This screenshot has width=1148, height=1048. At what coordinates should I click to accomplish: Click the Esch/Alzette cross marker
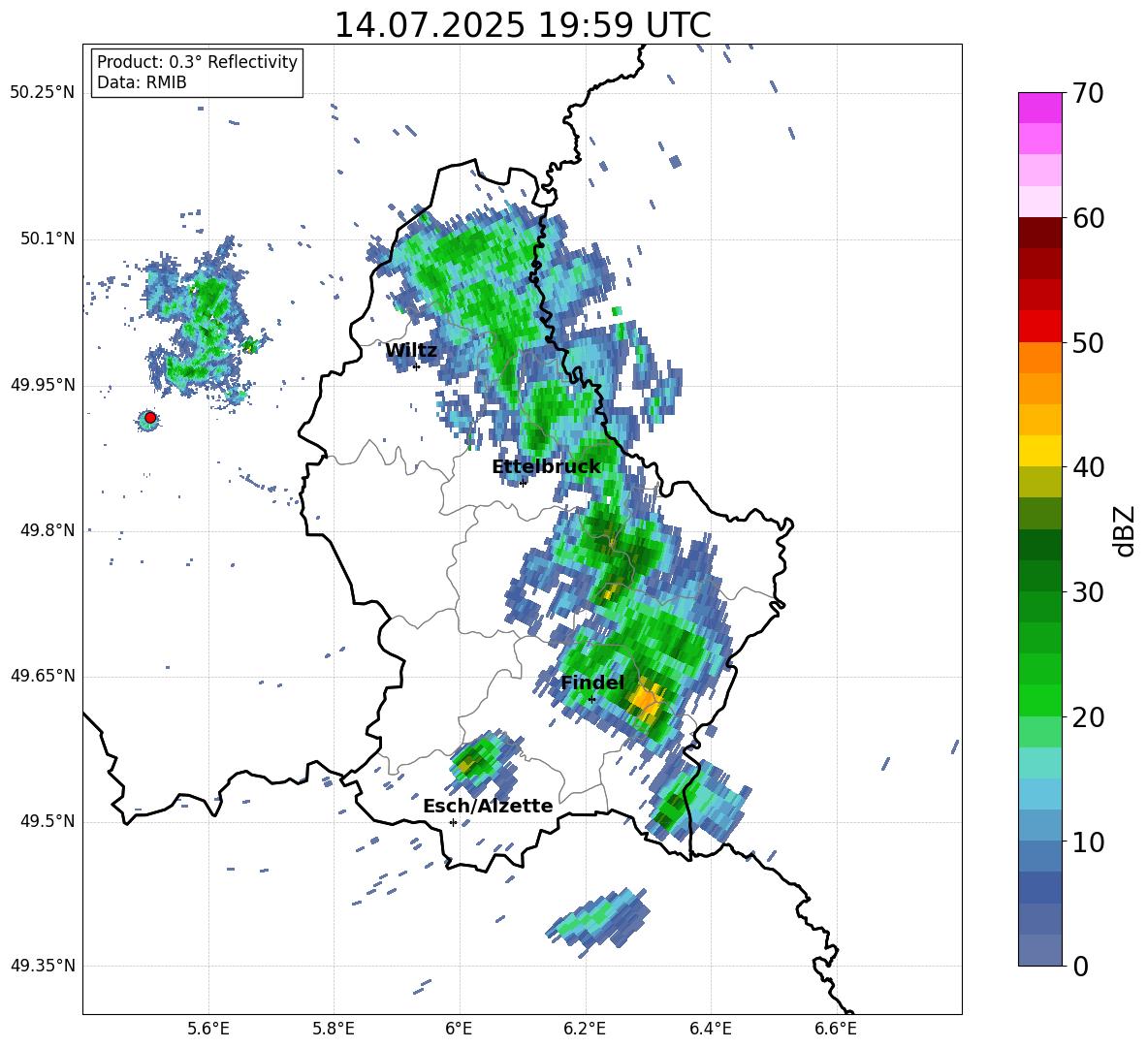pyautogui.click(x=453, y=822)
